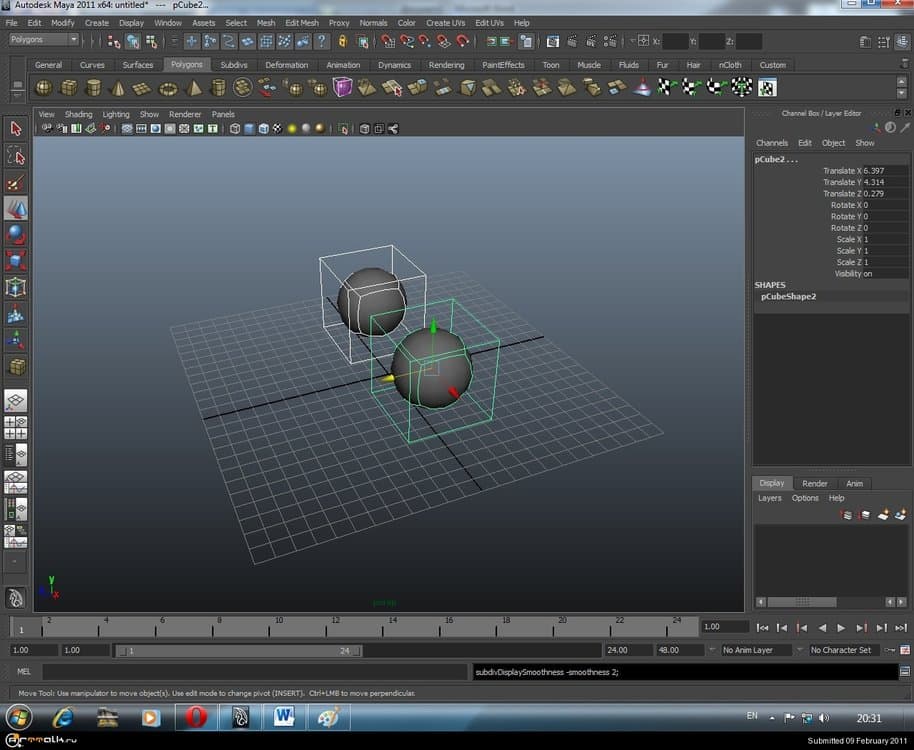
Task: Toggle the auto keyframe button
Action: click(890, 650)
